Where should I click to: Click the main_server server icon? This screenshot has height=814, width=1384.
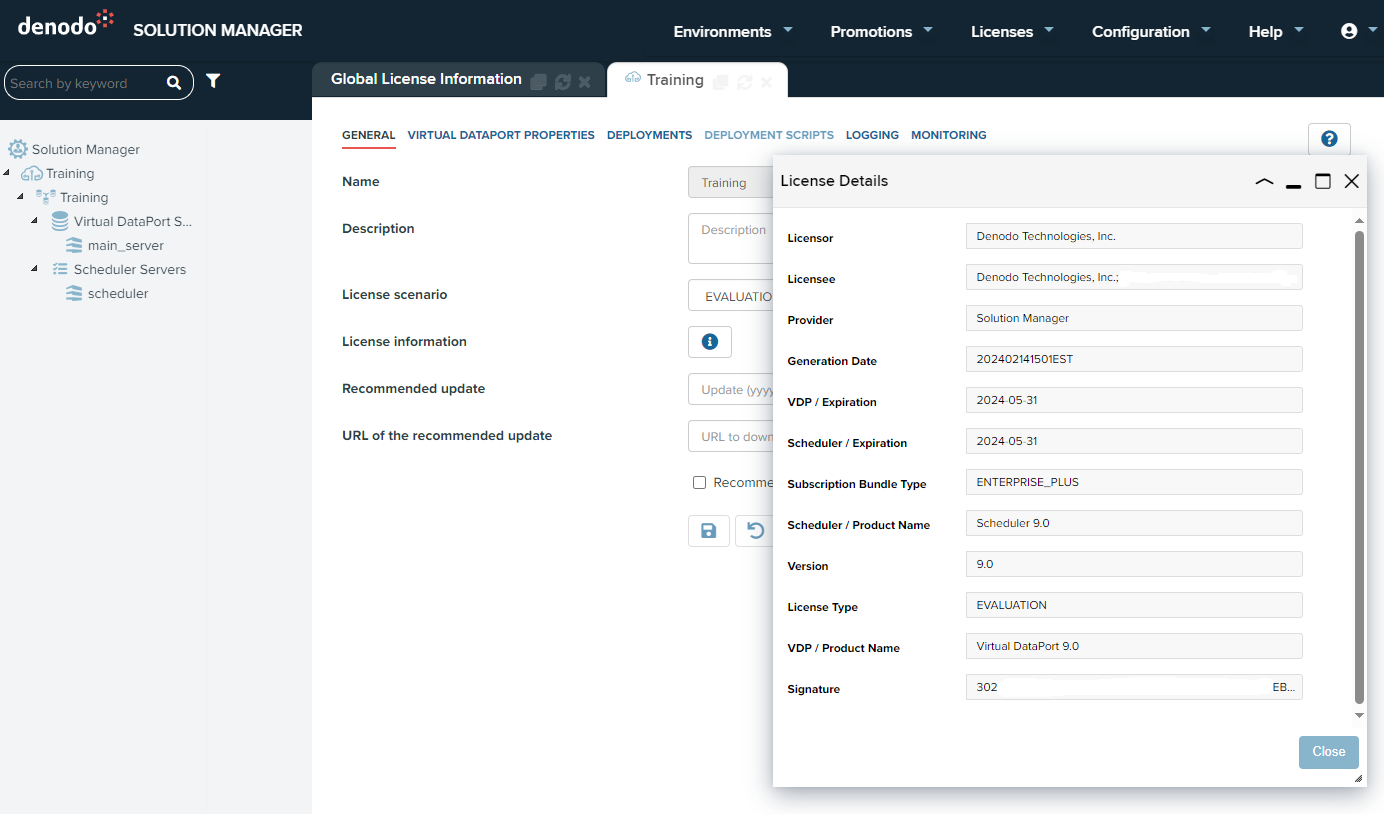74,245
